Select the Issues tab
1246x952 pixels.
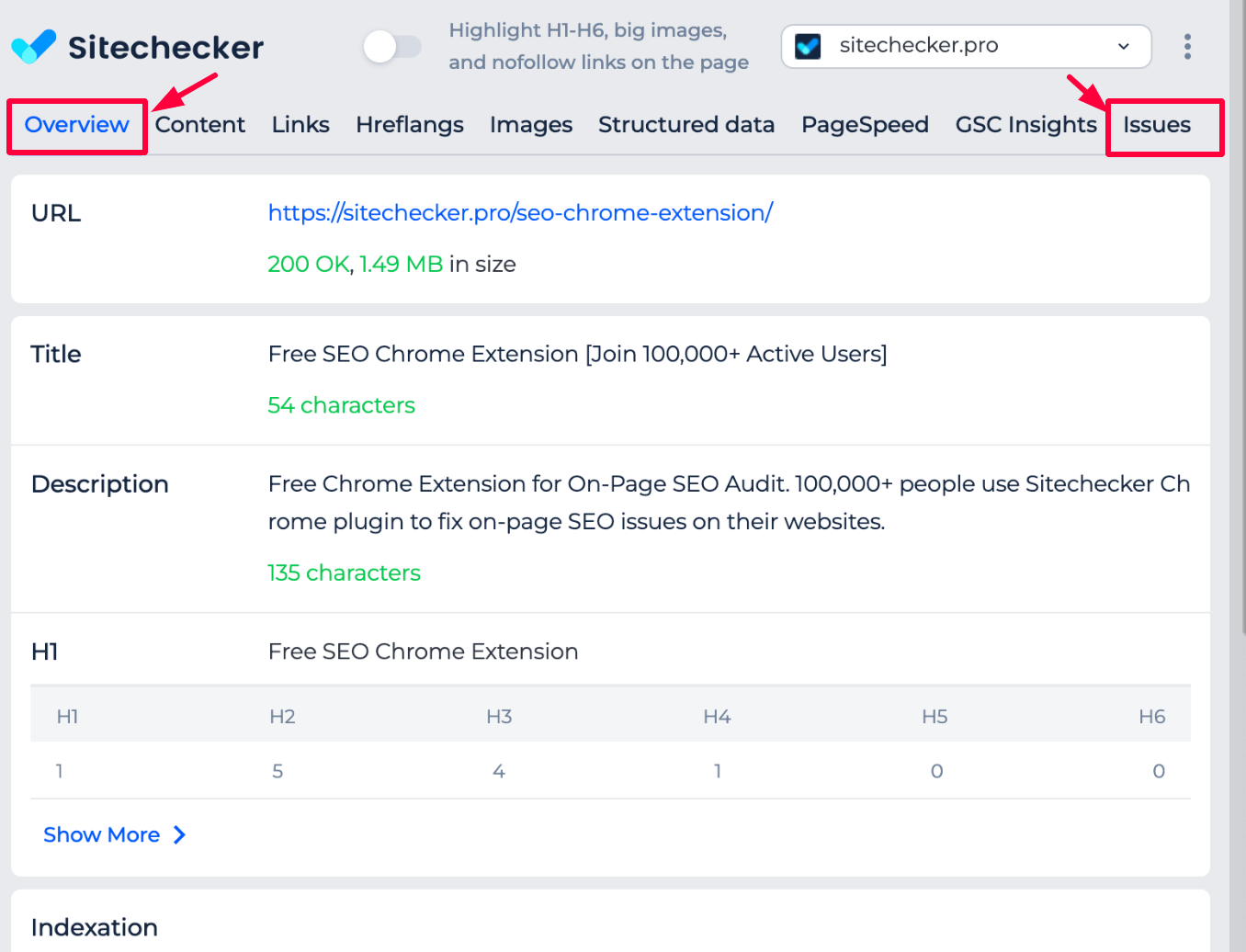[1156, 125]
